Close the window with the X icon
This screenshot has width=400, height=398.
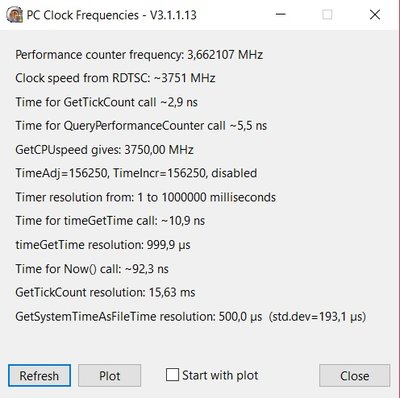pos(375,15)
